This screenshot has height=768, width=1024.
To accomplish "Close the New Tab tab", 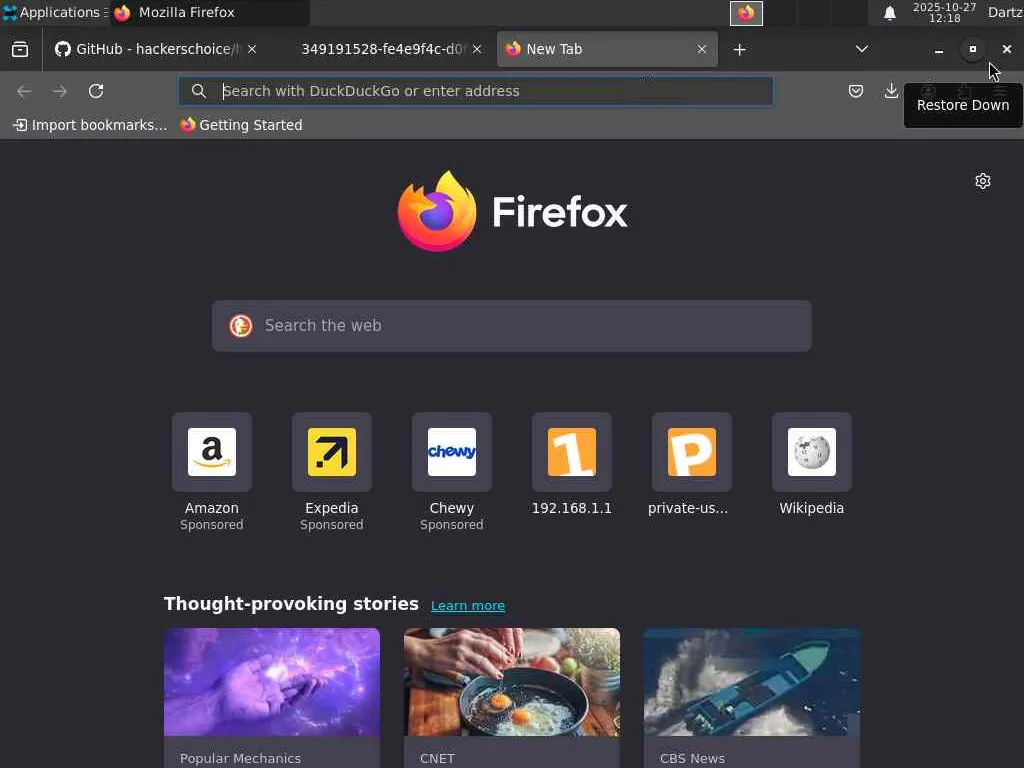I will (701, 49).
